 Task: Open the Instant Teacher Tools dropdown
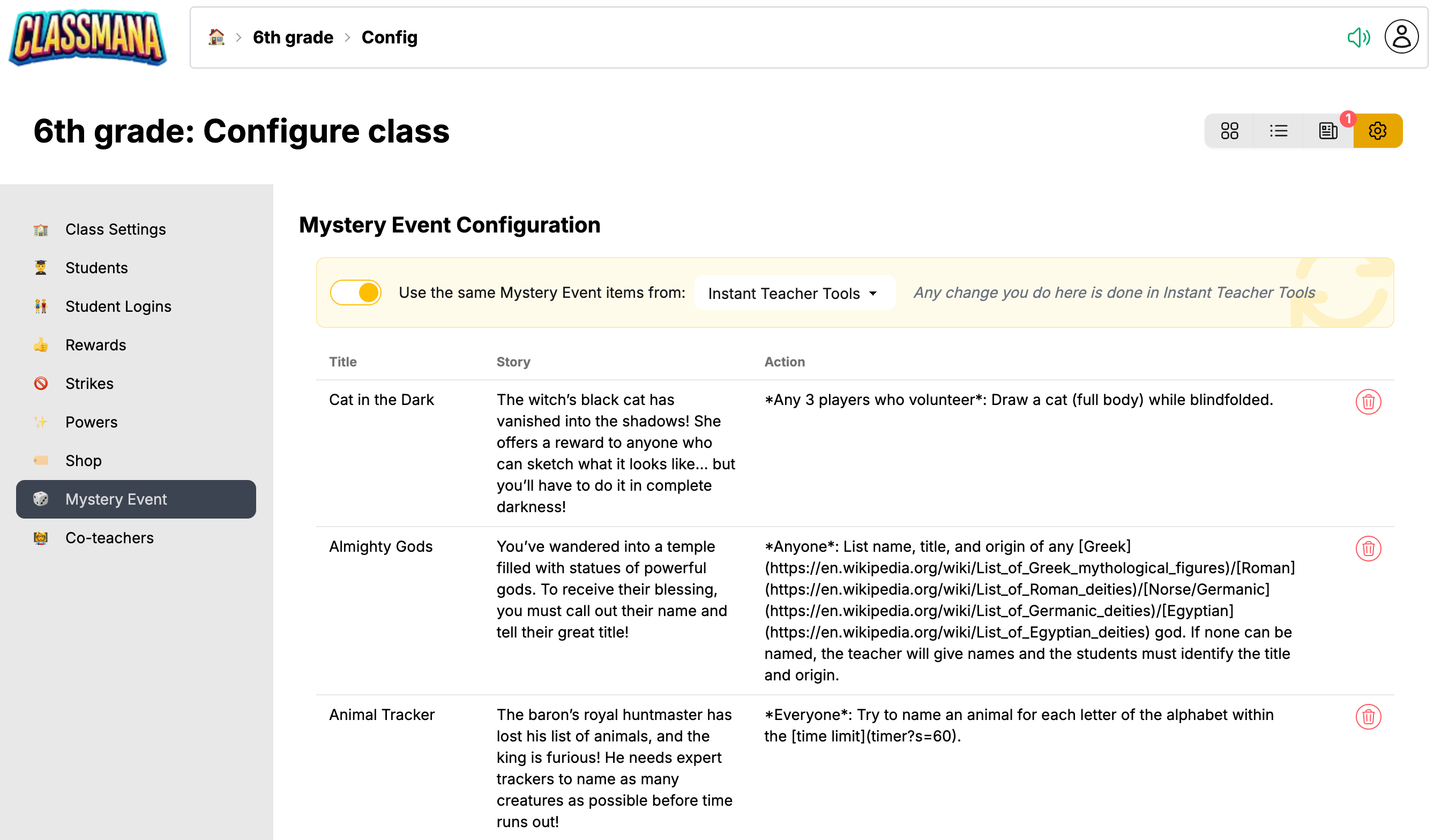point(793,294)
